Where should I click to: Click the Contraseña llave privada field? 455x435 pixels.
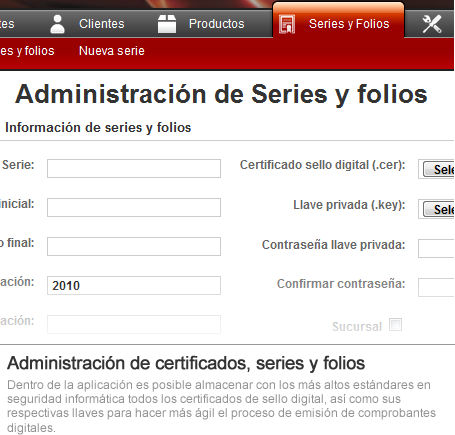pyautogui.click(x=437, y=248)
